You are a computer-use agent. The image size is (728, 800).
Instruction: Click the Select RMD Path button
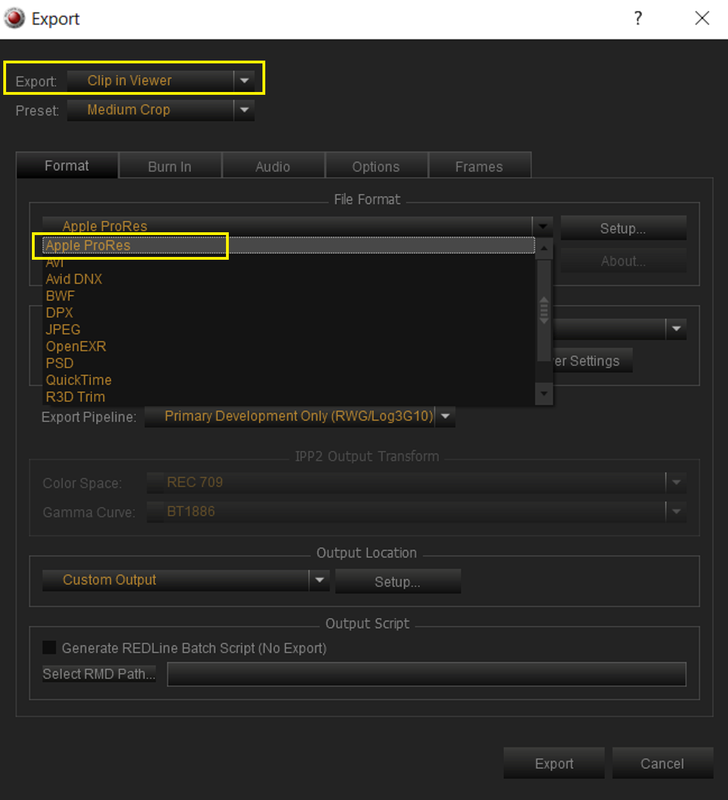point(99,674)
